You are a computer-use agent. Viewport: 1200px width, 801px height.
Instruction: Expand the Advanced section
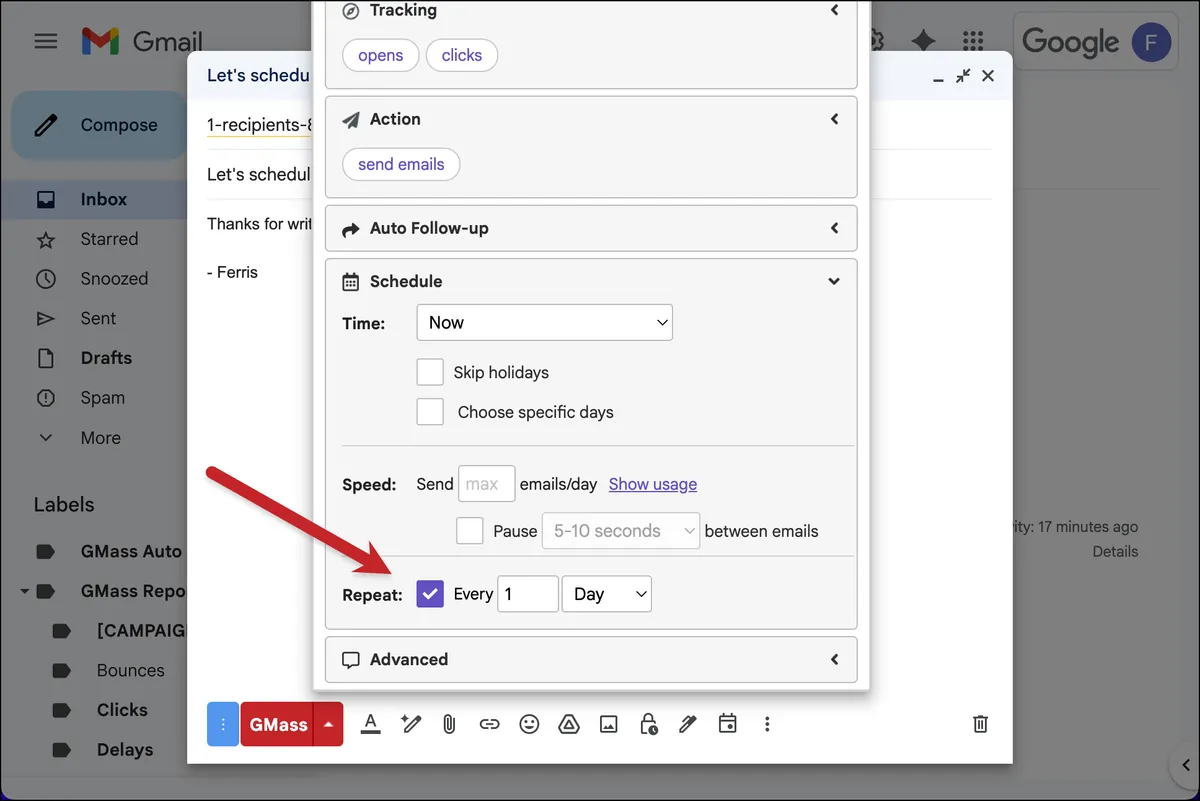click(x=834, y=660)
